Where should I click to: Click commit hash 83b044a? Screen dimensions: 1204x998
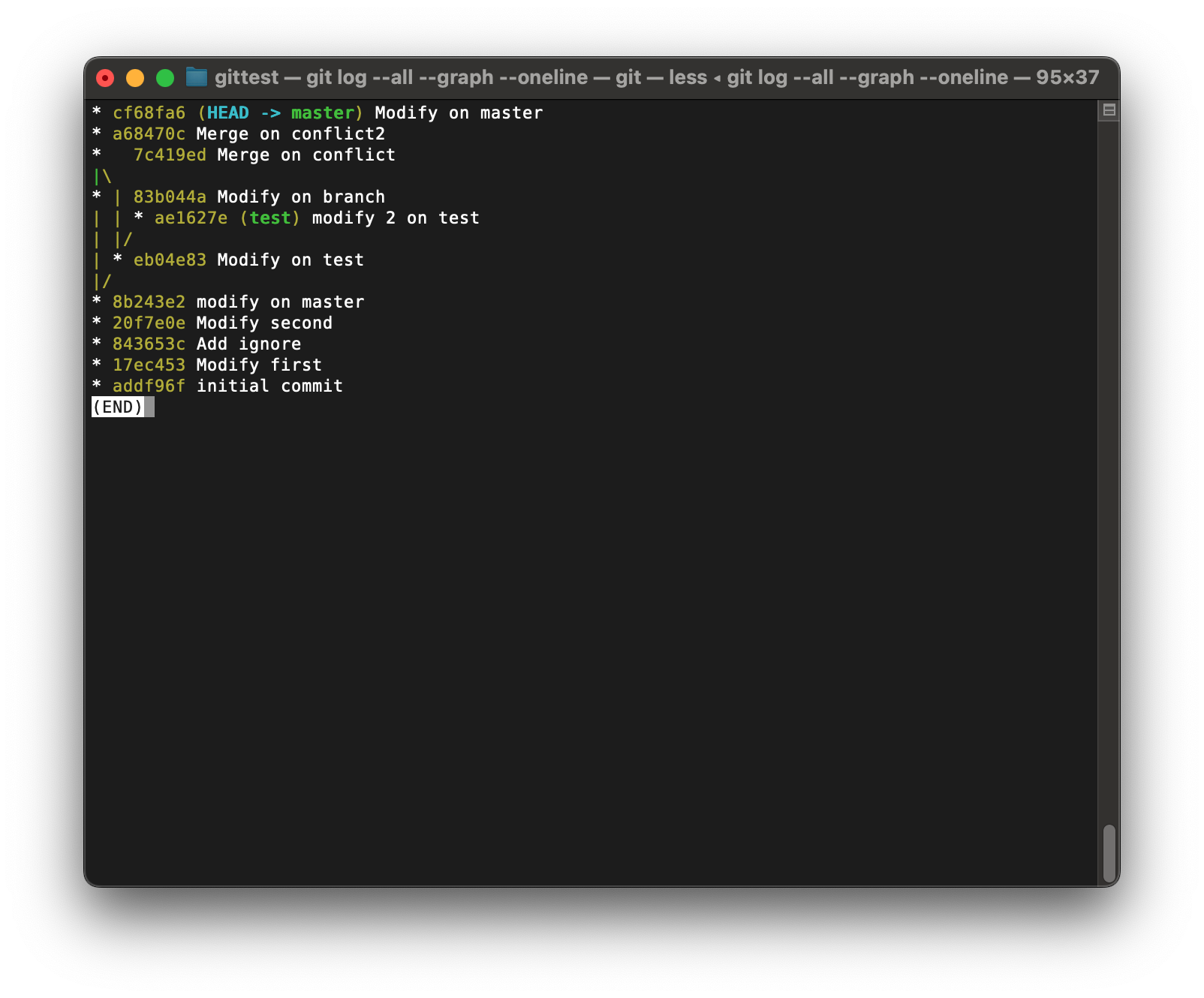click(x=170, y=197)
